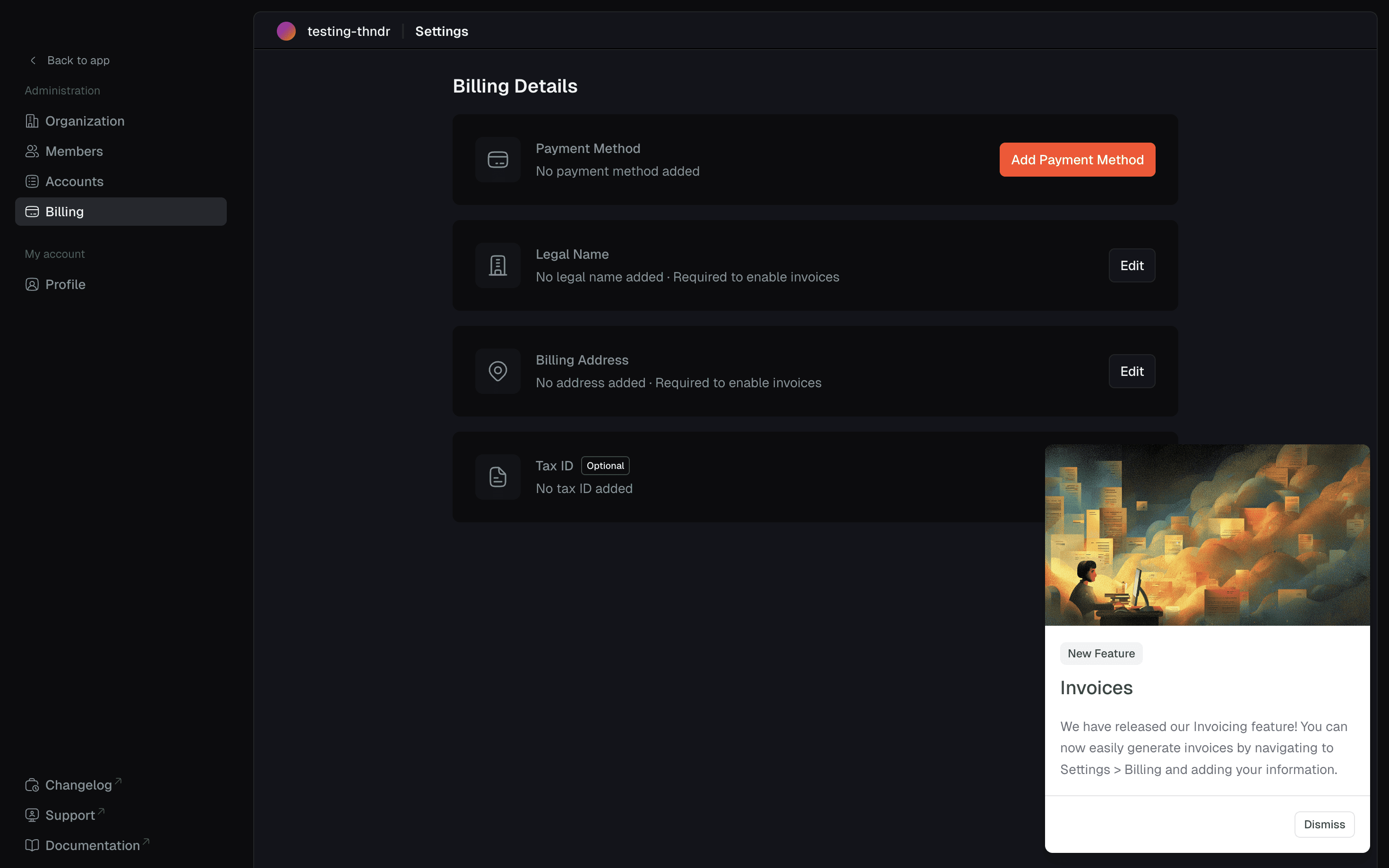Click the Legal Name building icon
The image size is (1389, 868).
[x=497, y=265]
